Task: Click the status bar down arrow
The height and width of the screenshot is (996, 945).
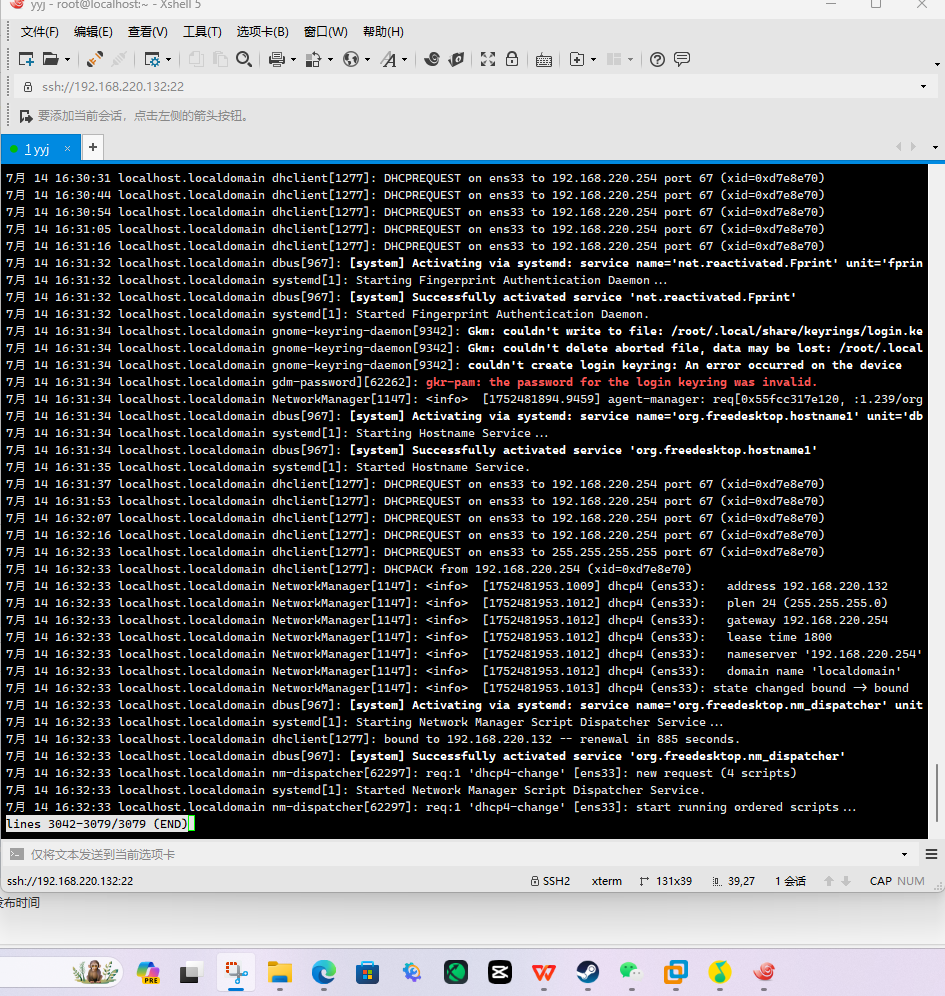Action: click(x=846, y=881)
